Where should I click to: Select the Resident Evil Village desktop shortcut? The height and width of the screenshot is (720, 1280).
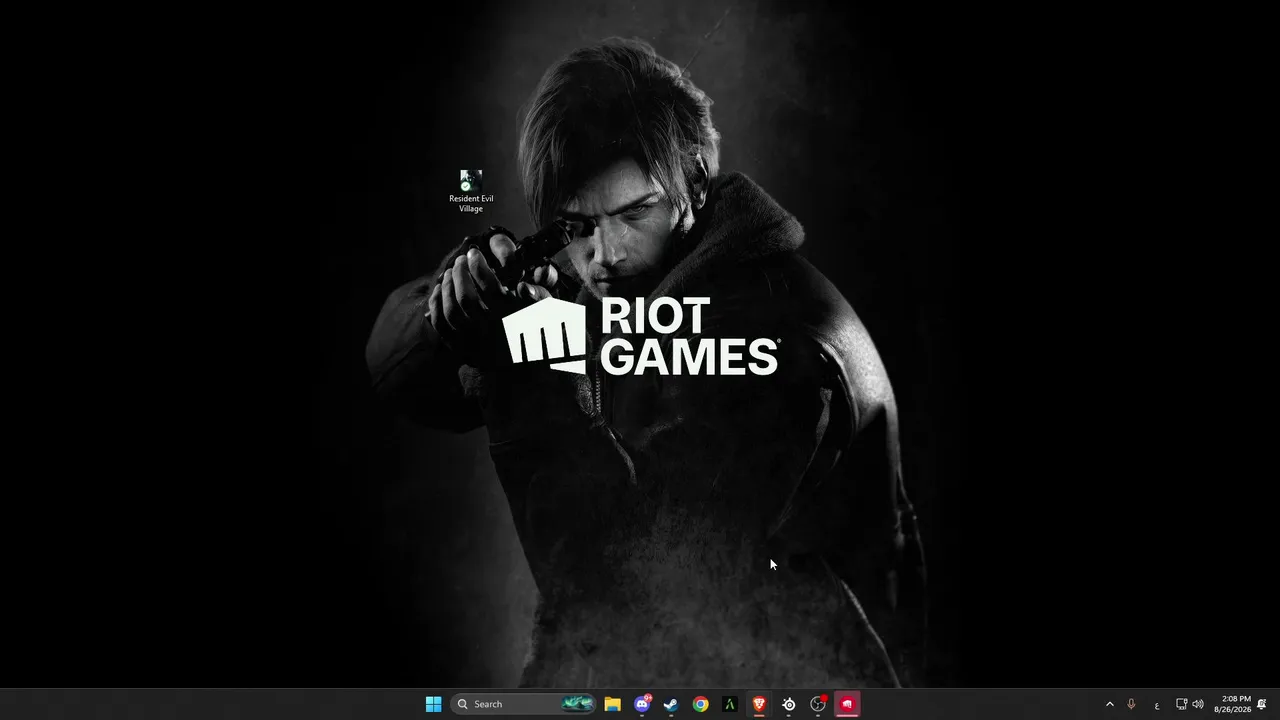[x=471, y=191]
